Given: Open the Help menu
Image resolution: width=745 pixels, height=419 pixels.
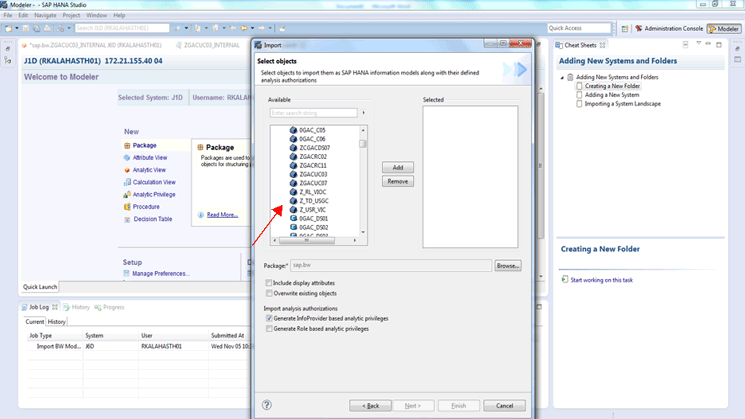Looking at the screenshot, I should coord(119,15).
